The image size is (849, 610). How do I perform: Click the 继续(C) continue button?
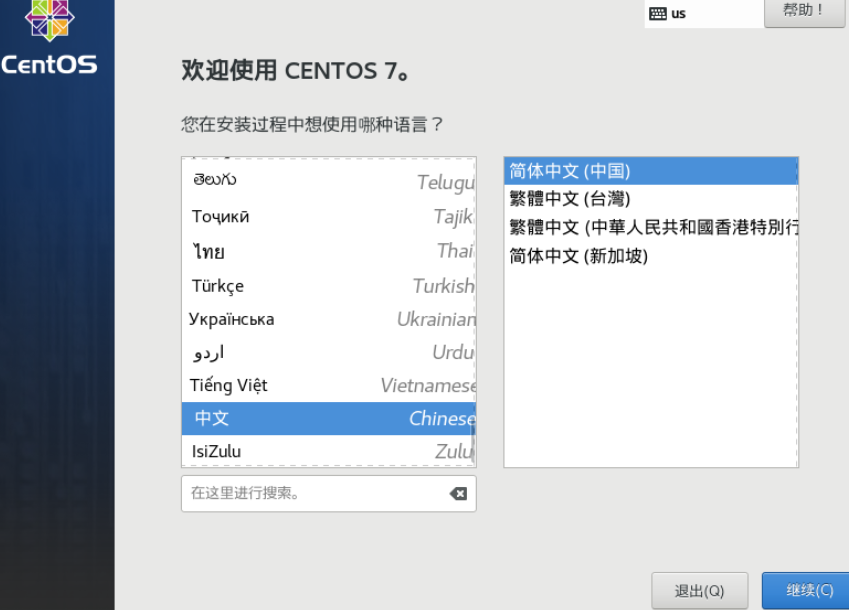(x=807, y=590)
